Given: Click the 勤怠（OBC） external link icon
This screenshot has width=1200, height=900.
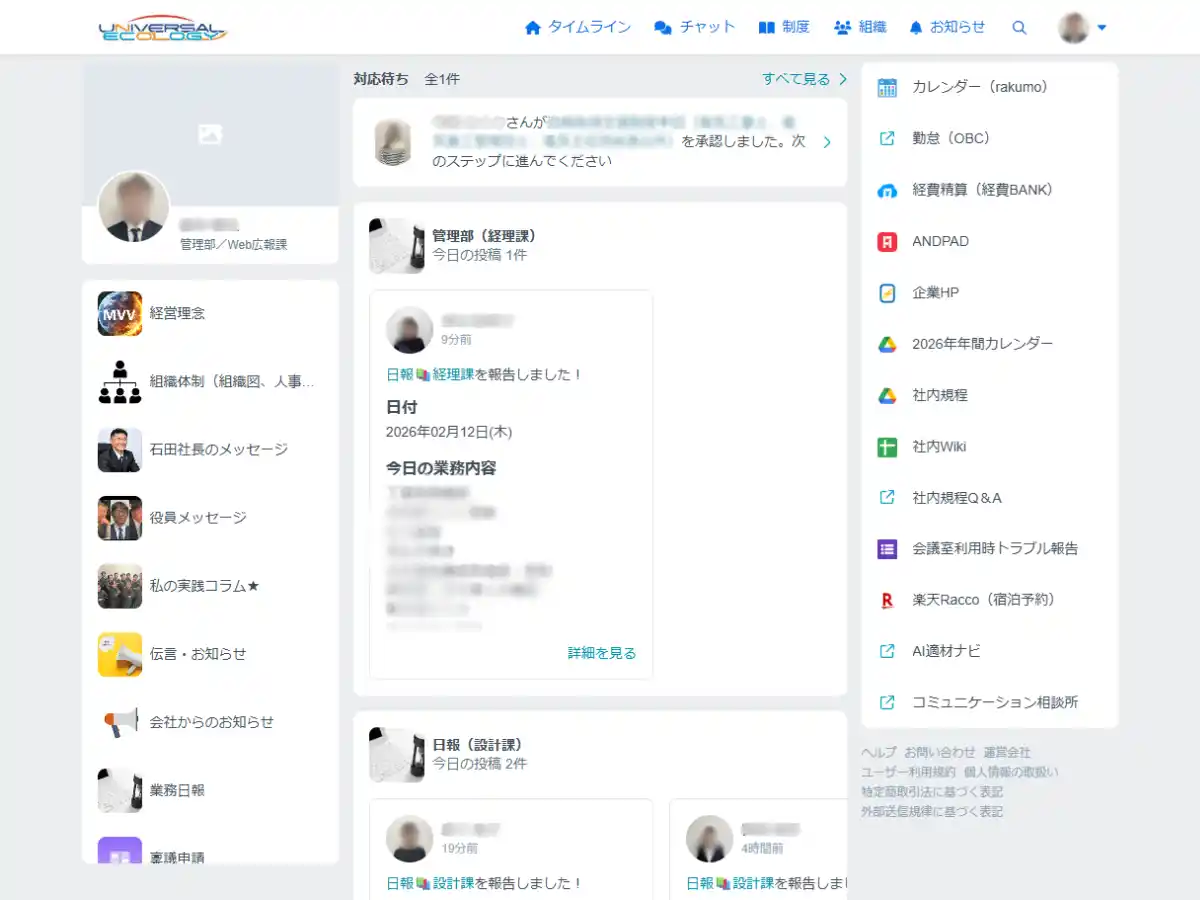Looking at the screenshot, I should pos(887,139).
